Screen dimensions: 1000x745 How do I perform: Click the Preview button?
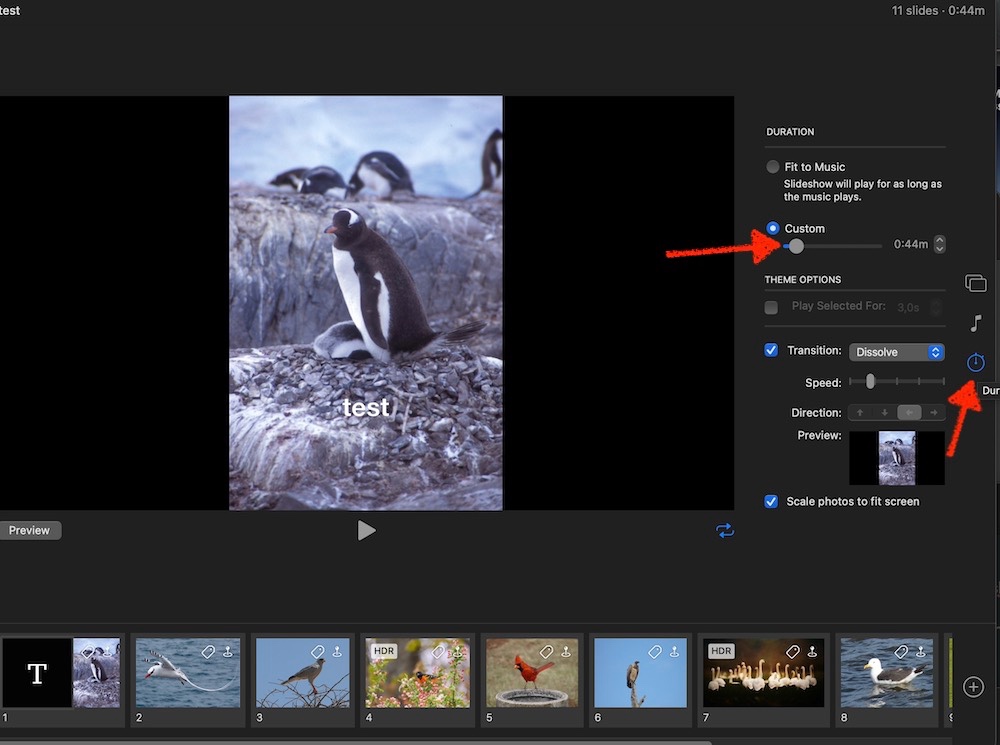tap(30, 531)
